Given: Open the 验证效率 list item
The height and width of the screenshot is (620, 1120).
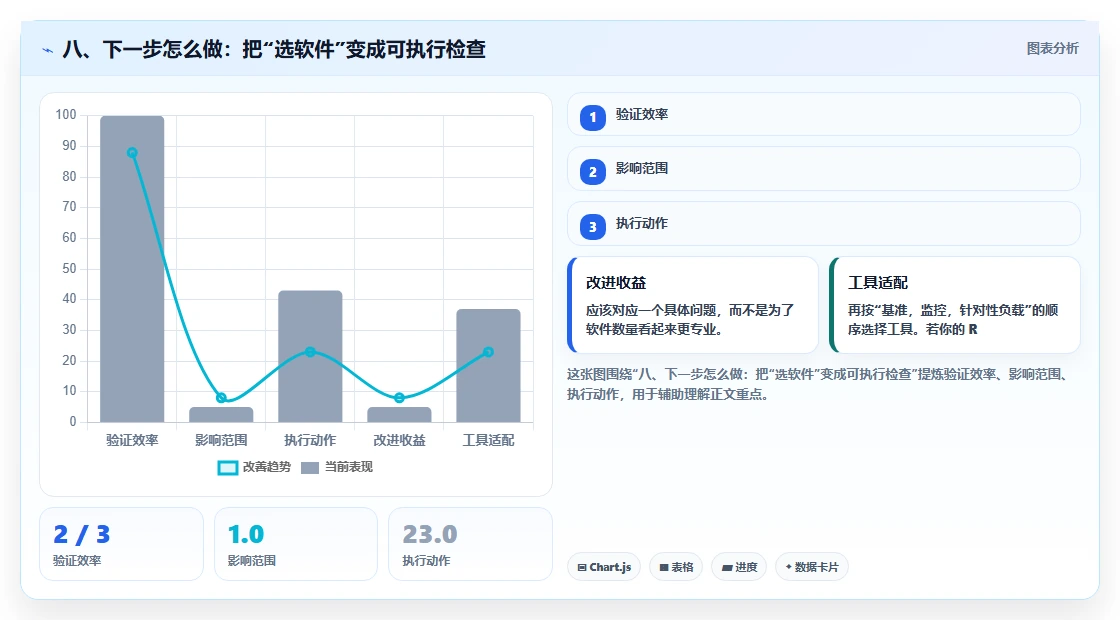Looking at the screenshot, I should pos(824,114).
